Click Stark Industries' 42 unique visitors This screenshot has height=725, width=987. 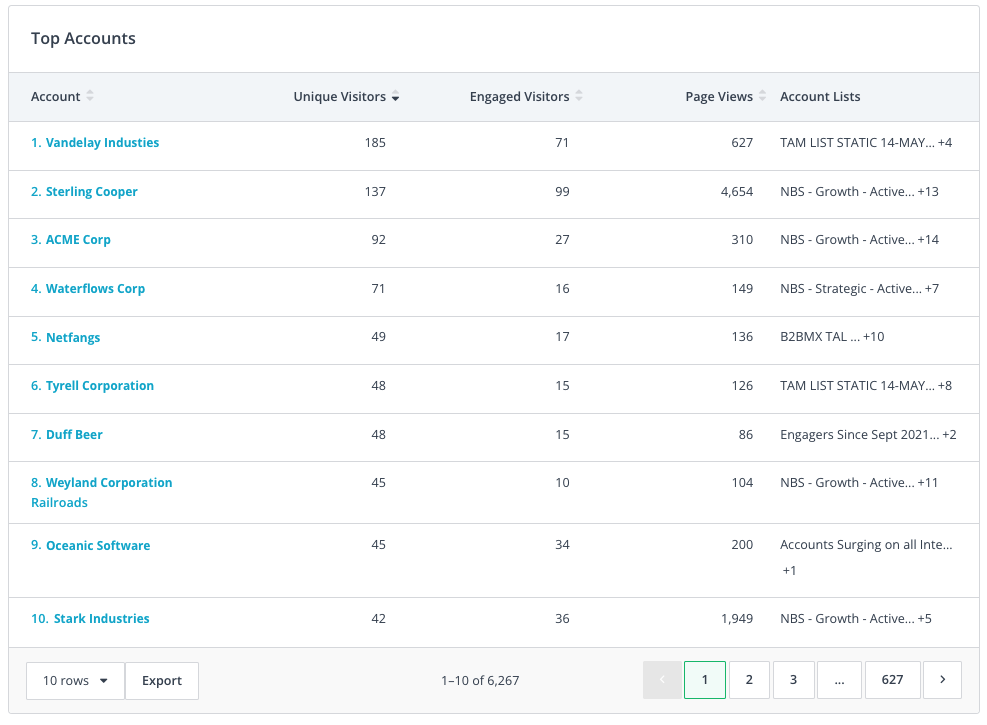pos(378,619)
